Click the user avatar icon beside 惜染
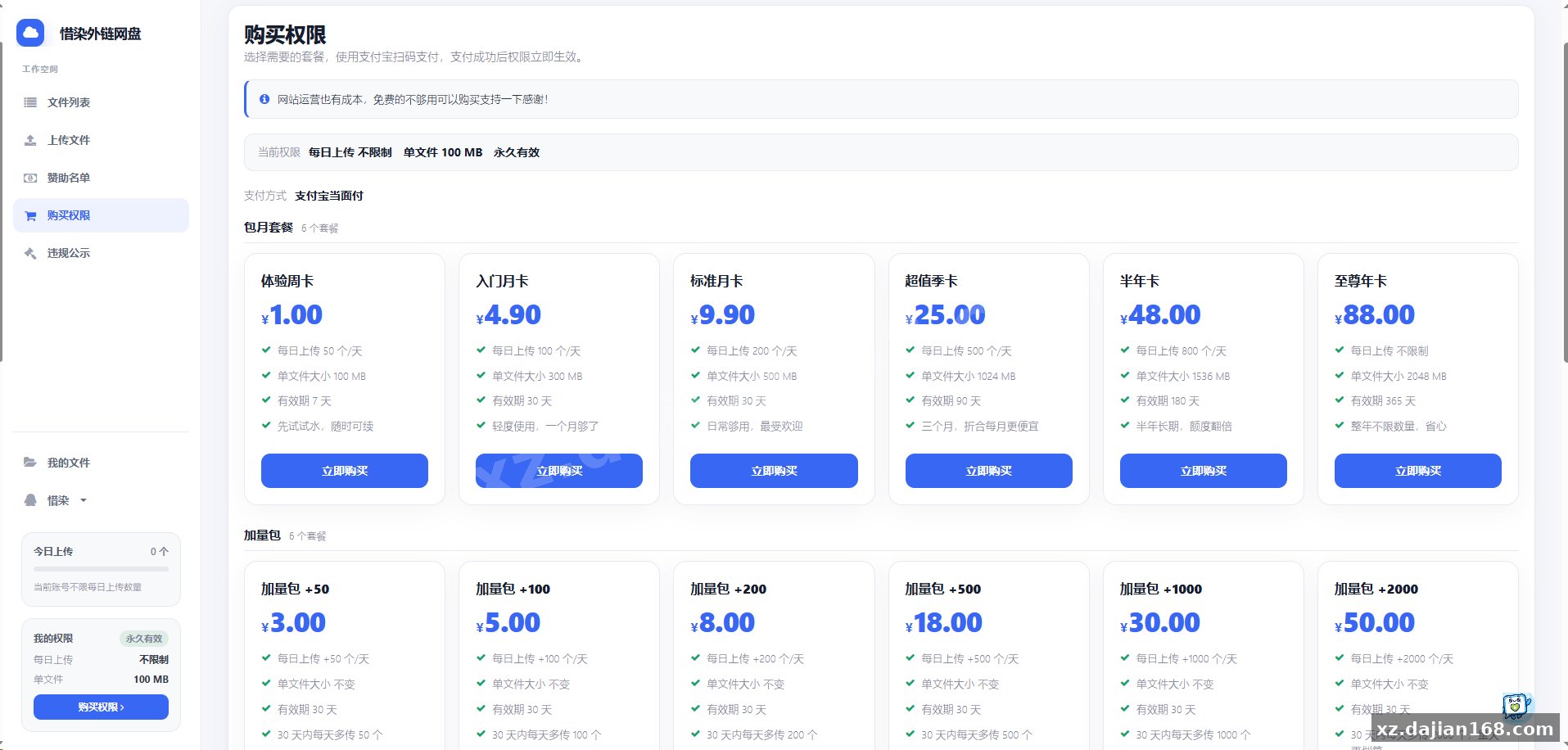Viewport: 1568px width, 750px height. [x=30, y=500]
